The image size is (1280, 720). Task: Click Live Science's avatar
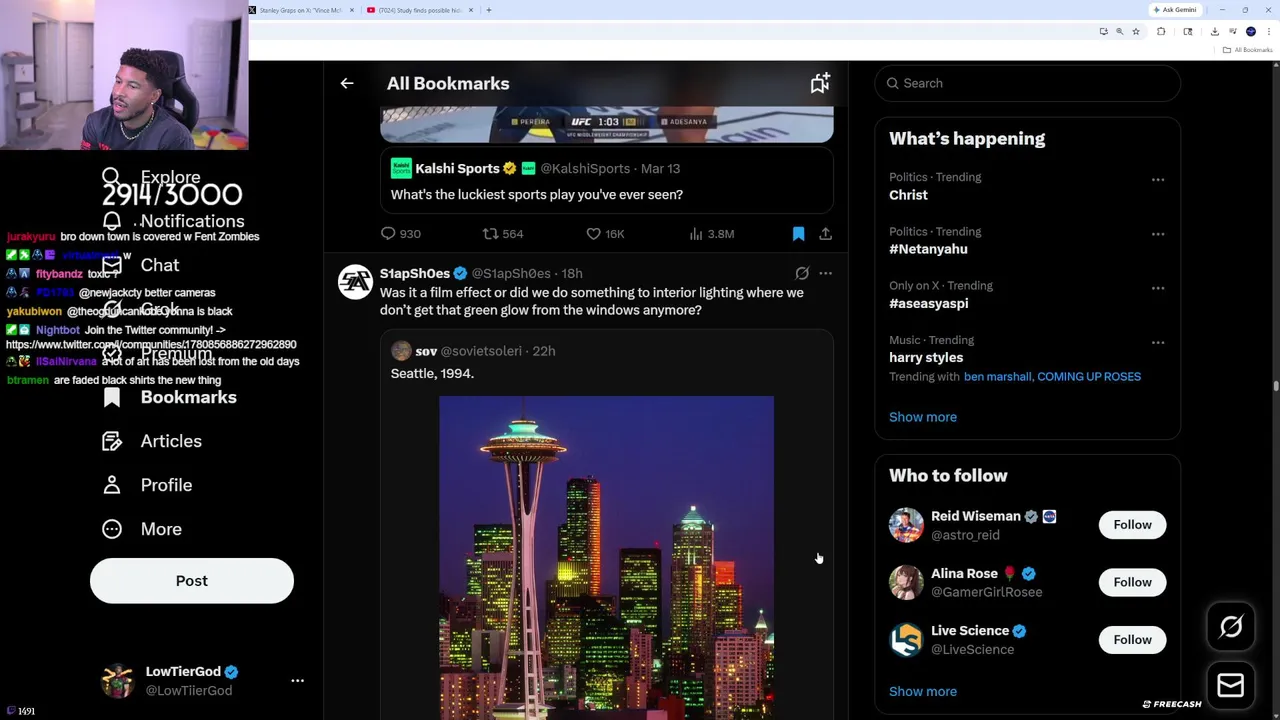coord(906,639)
